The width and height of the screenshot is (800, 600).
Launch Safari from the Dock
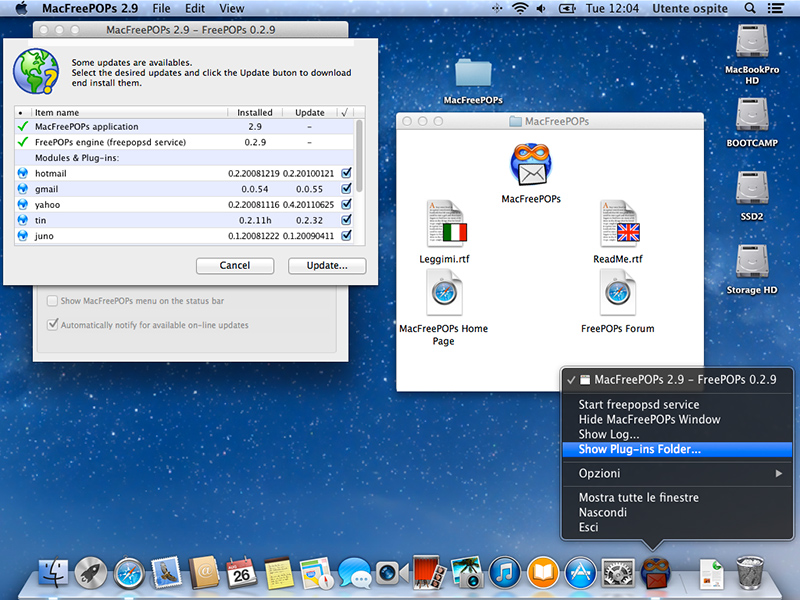click(x=129, y=573)
